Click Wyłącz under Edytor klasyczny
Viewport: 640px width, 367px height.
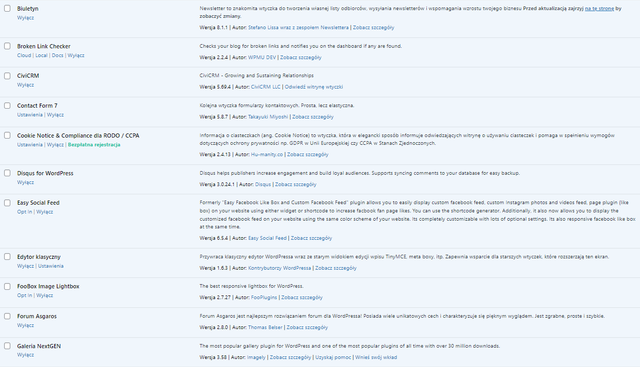click(25, 266)
